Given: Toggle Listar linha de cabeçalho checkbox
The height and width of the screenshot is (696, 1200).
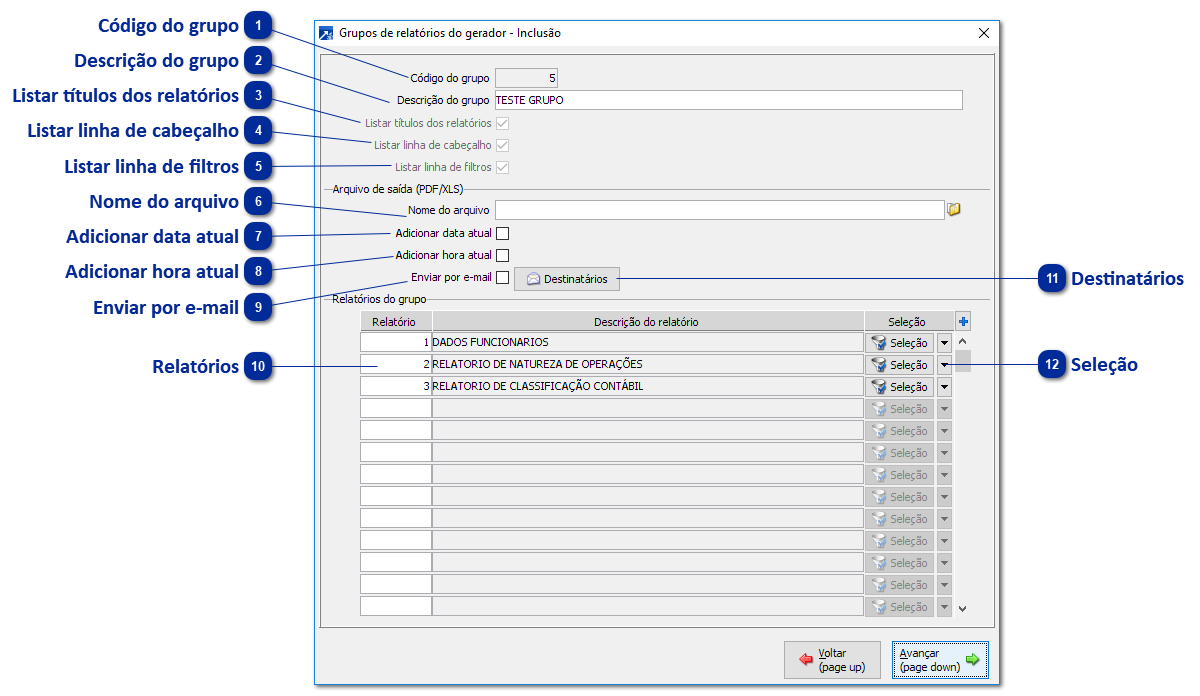Looking at the screenshot, I should 503,145.
